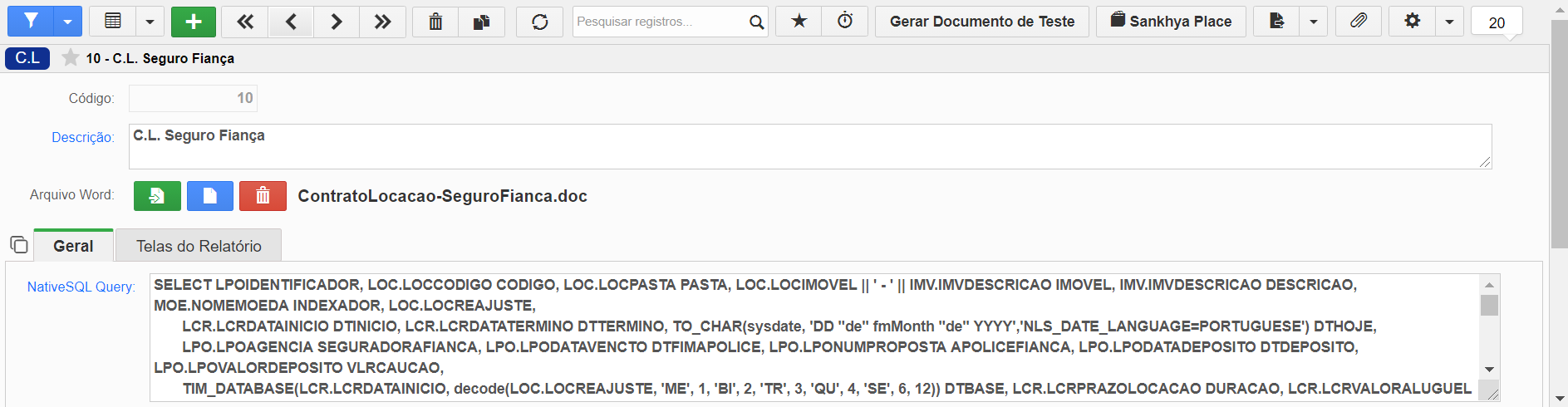The height and width of the screenshot is (407, 1568).
Task: Open favorites star in toolbar
Action: tap(799, 22)
